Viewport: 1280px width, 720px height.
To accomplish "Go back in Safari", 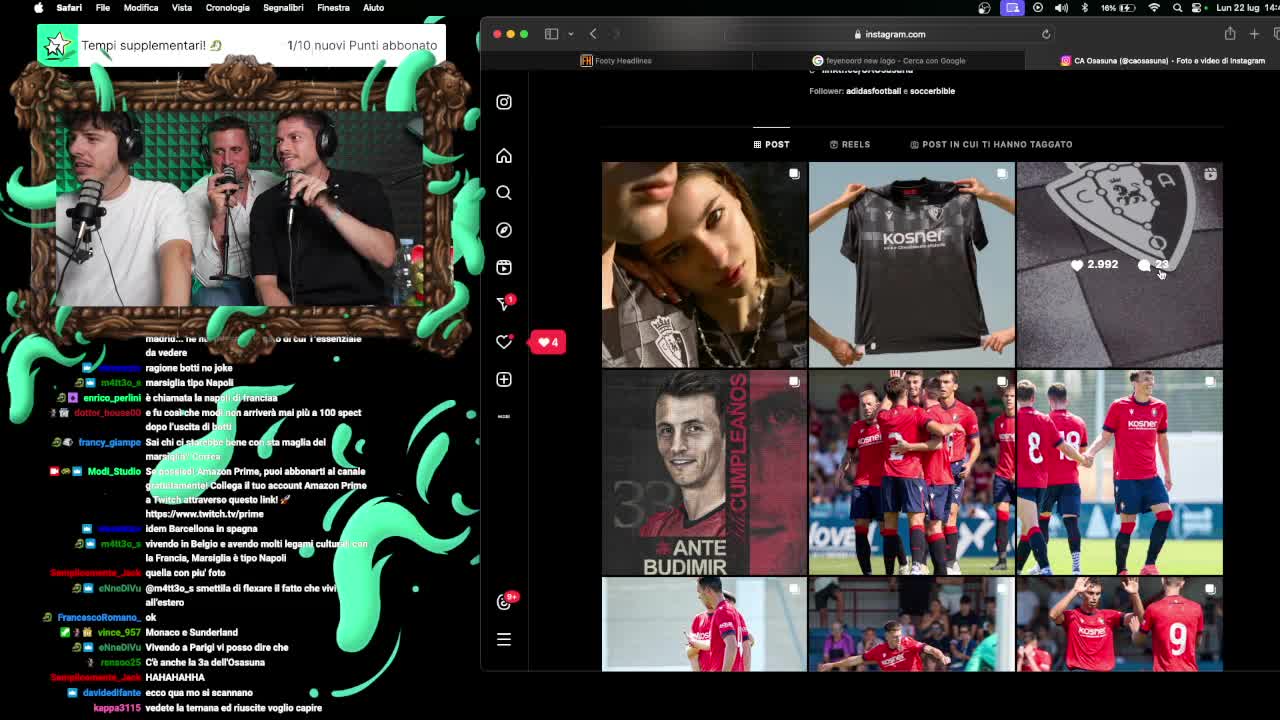I will (593, 34).
